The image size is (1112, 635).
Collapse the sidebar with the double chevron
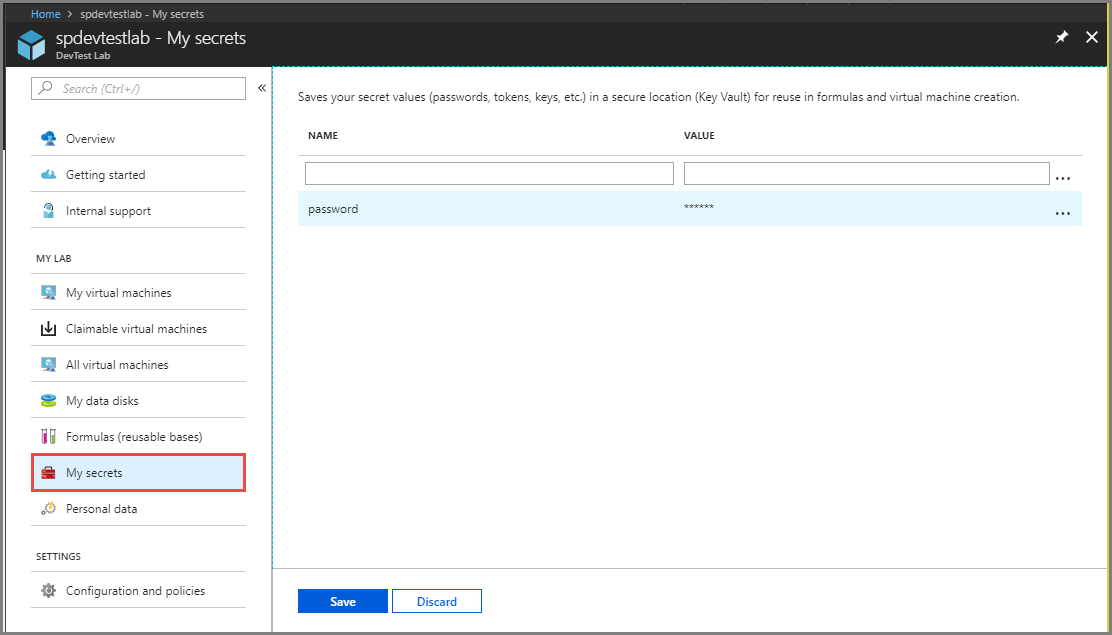pos(262,87)
